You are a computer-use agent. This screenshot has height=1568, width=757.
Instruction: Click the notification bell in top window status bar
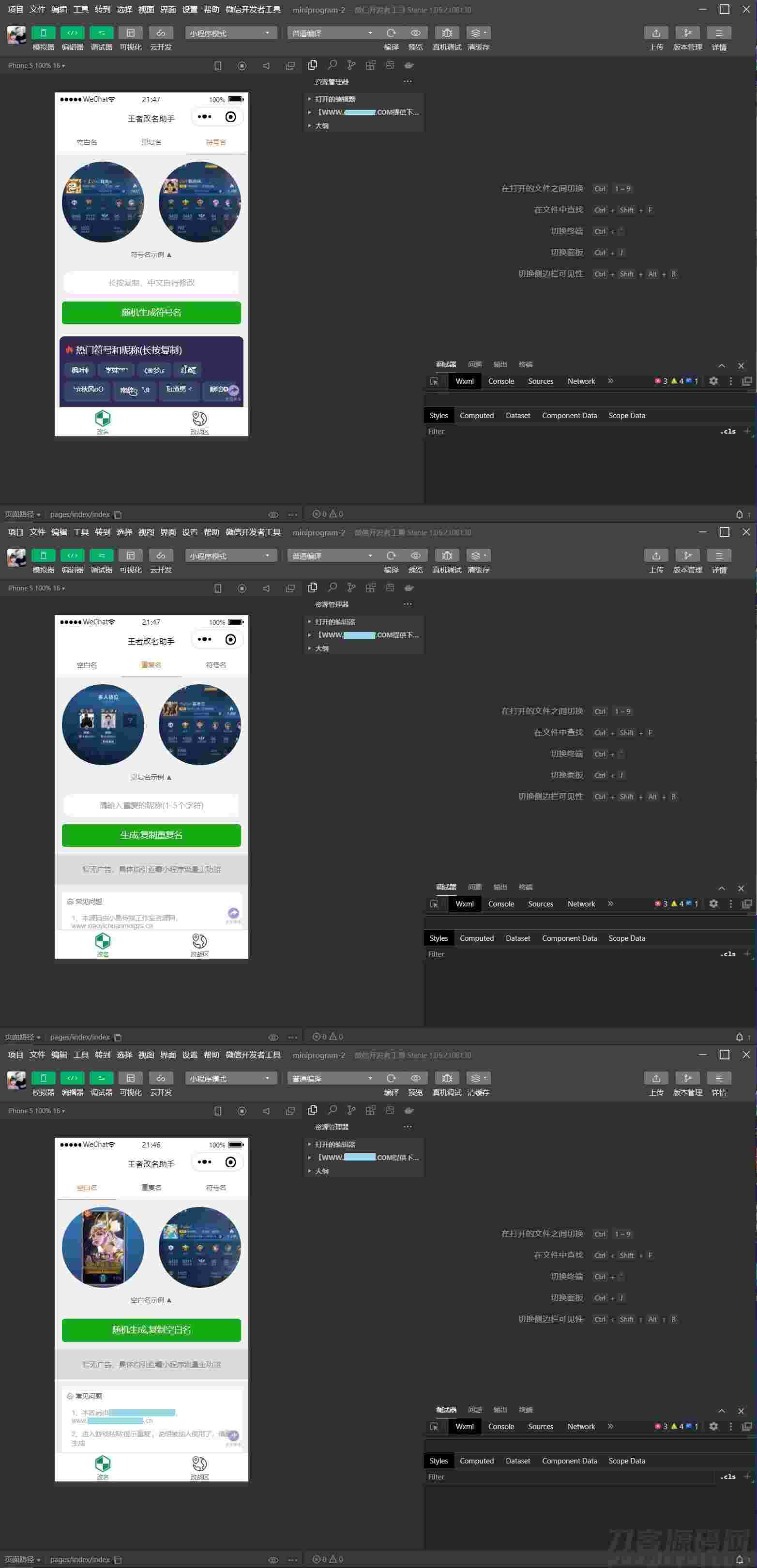[x=740, y=514]
